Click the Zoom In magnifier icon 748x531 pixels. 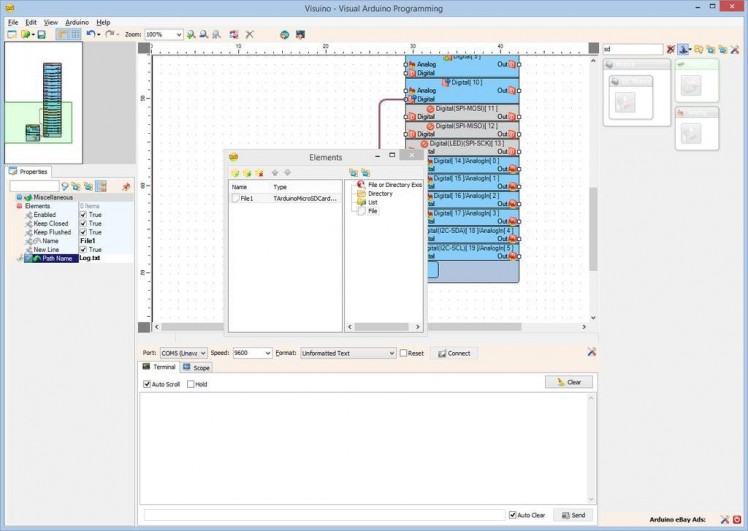[x=191, y=34]
